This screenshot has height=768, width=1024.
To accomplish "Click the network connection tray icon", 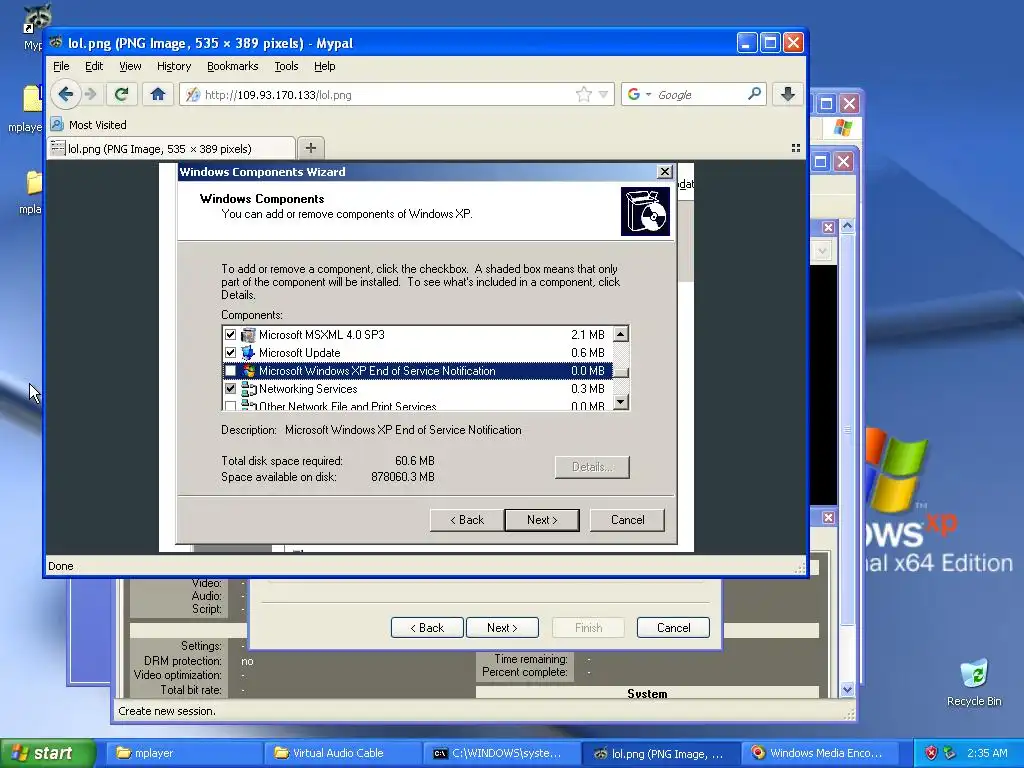I will (x=950, y=753).
